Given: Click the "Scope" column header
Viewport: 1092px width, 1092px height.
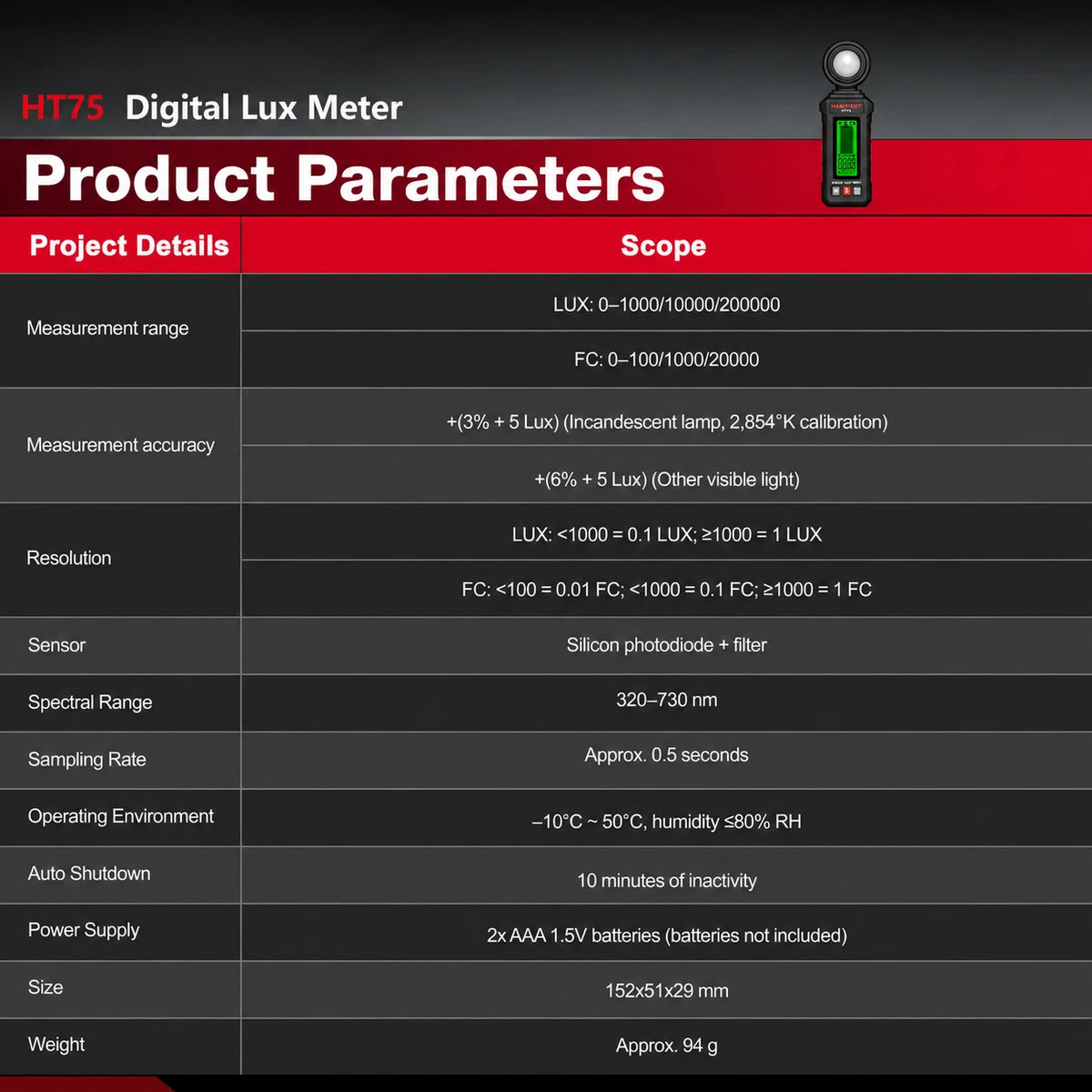Looking at the screenshot, I should click(x=663, y=246).
